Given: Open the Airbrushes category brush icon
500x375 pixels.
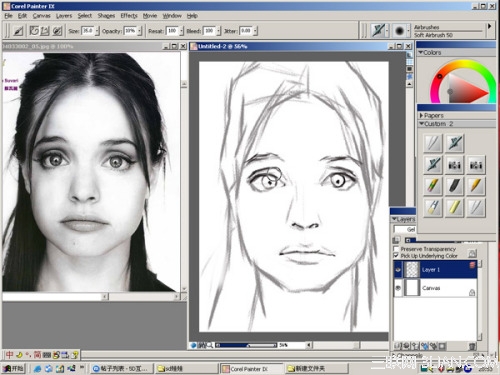Looking at the screenshot, I should 378,31.
